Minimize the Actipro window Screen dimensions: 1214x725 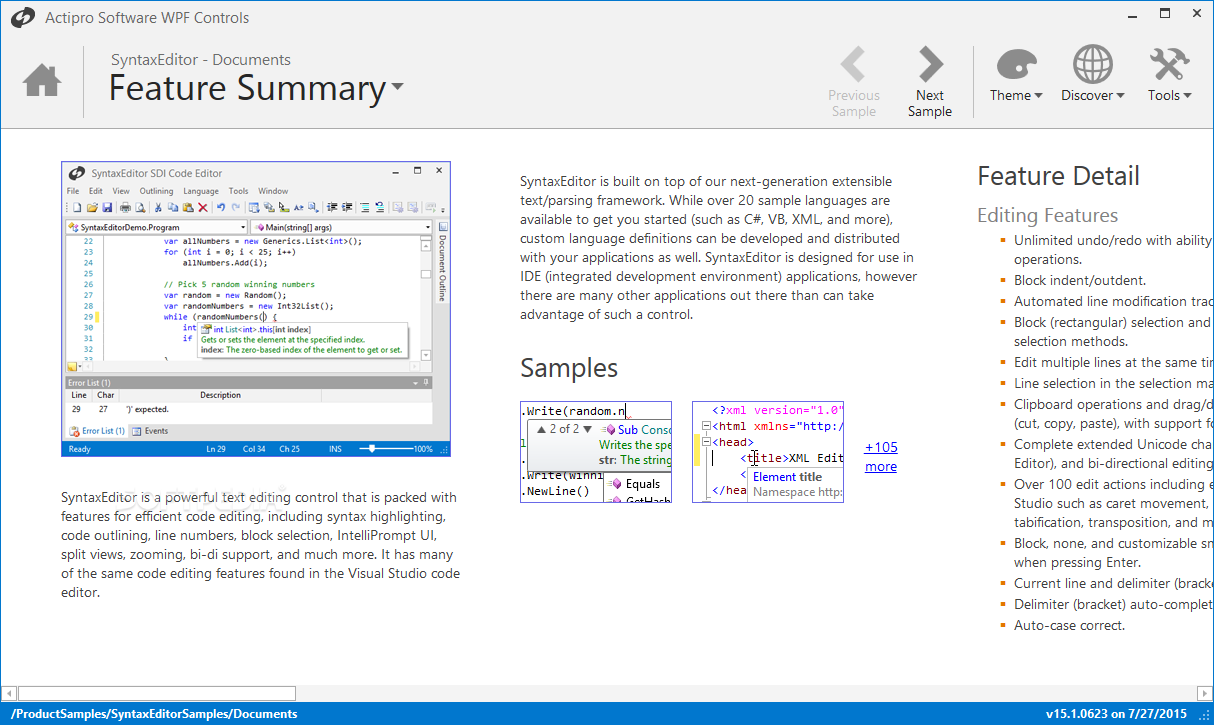pyautogui.click(x=1132, y=15)
